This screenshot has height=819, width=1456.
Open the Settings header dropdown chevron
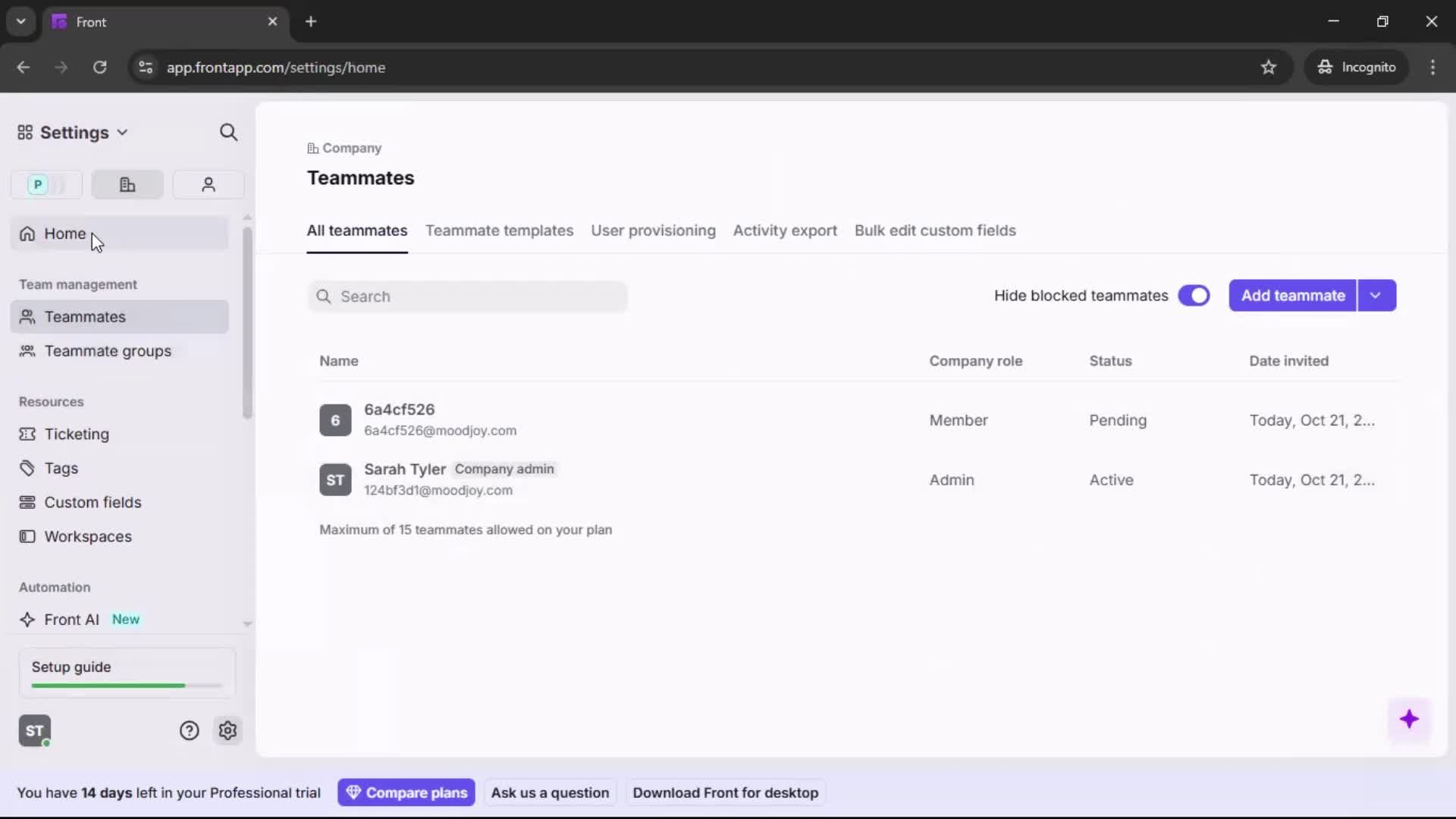coord(124,132)
